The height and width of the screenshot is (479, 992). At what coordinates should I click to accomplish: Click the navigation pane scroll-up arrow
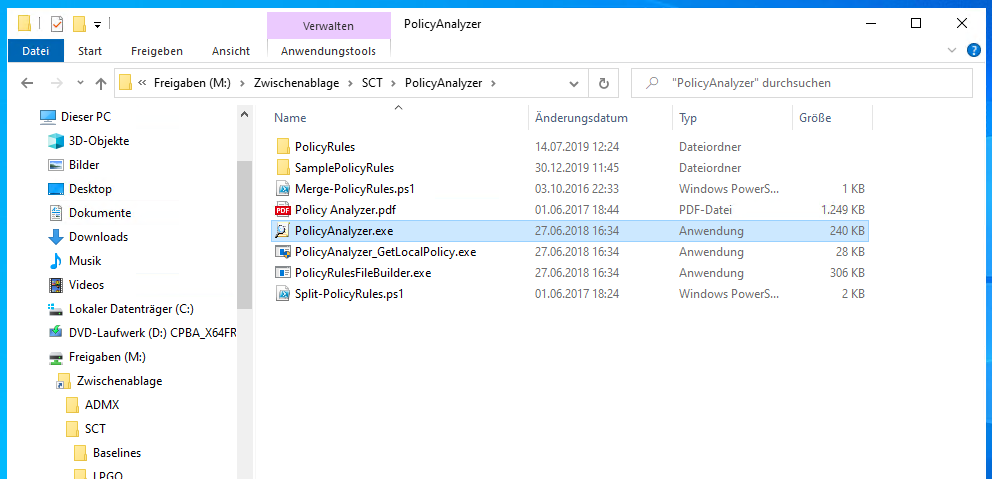pyautogui.click(x=244, y=115)
